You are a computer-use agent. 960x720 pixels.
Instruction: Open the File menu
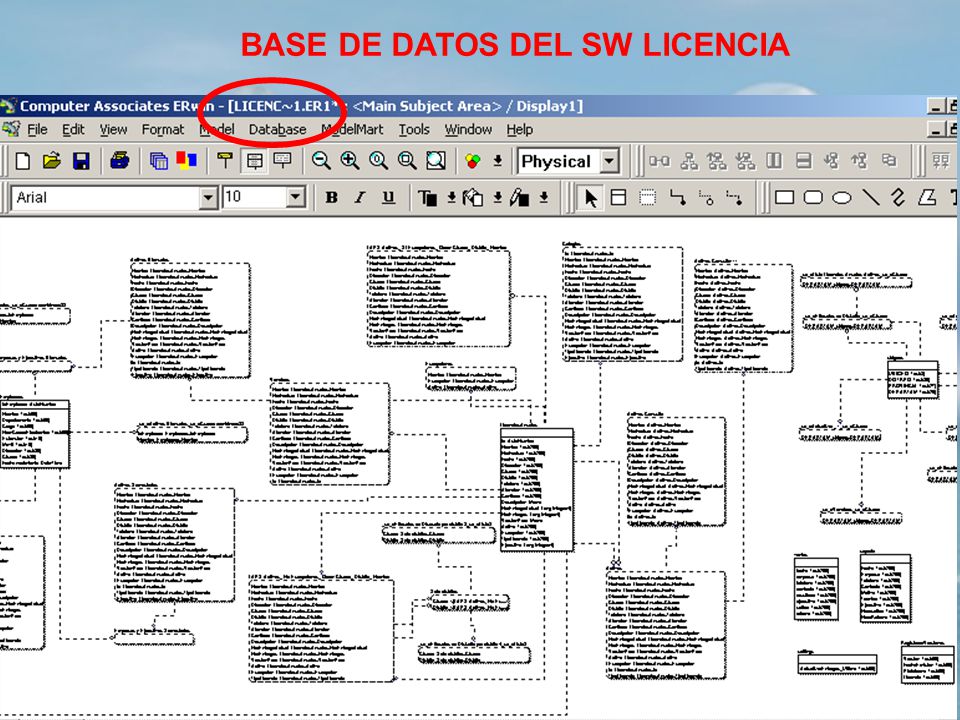[37, 130]
